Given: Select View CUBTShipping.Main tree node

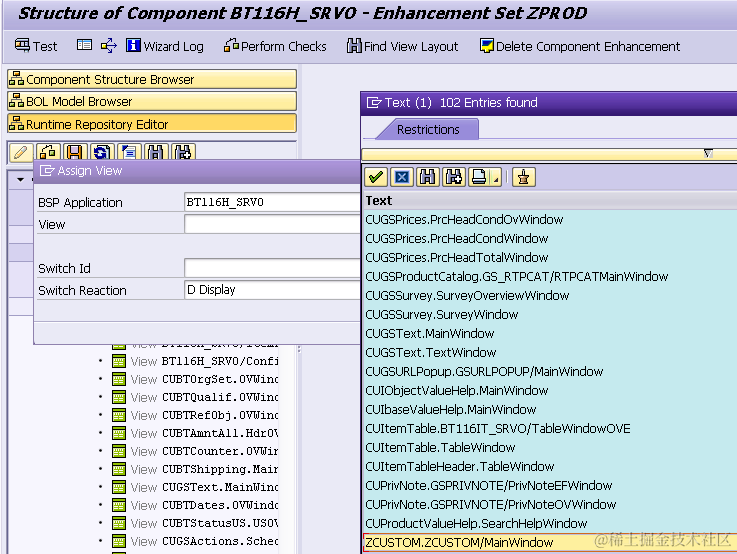Looking at the screenshot, I should 195,469.
